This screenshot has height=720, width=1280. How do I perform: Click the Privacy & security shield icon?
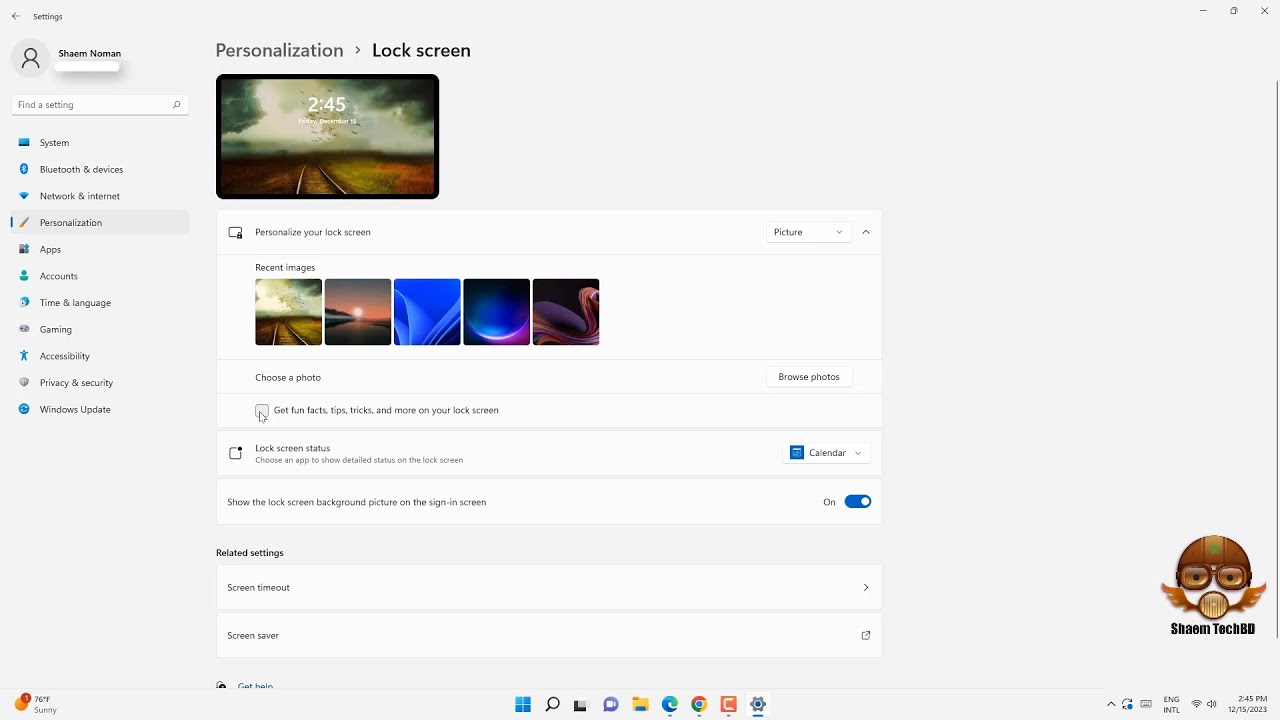(24, 382)
